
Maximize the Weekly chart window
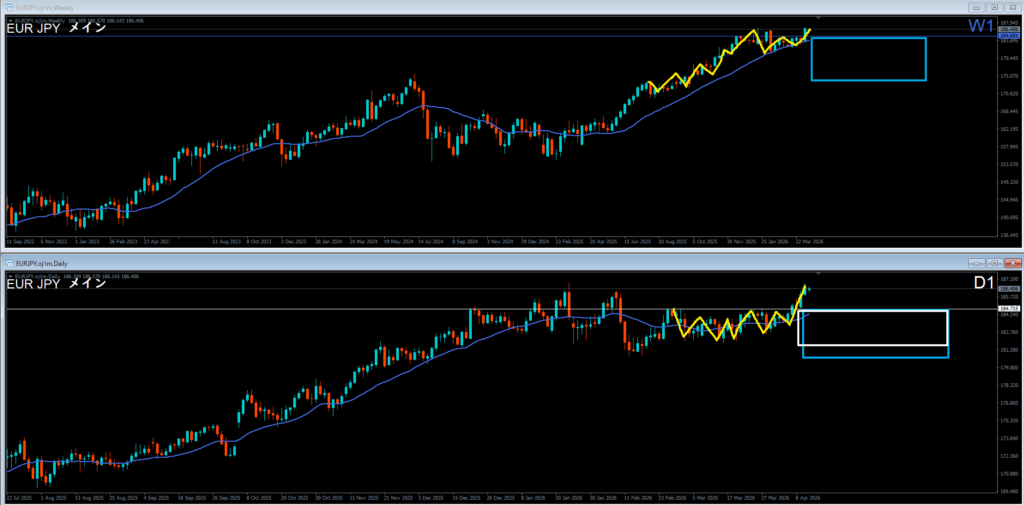point(997,8)
